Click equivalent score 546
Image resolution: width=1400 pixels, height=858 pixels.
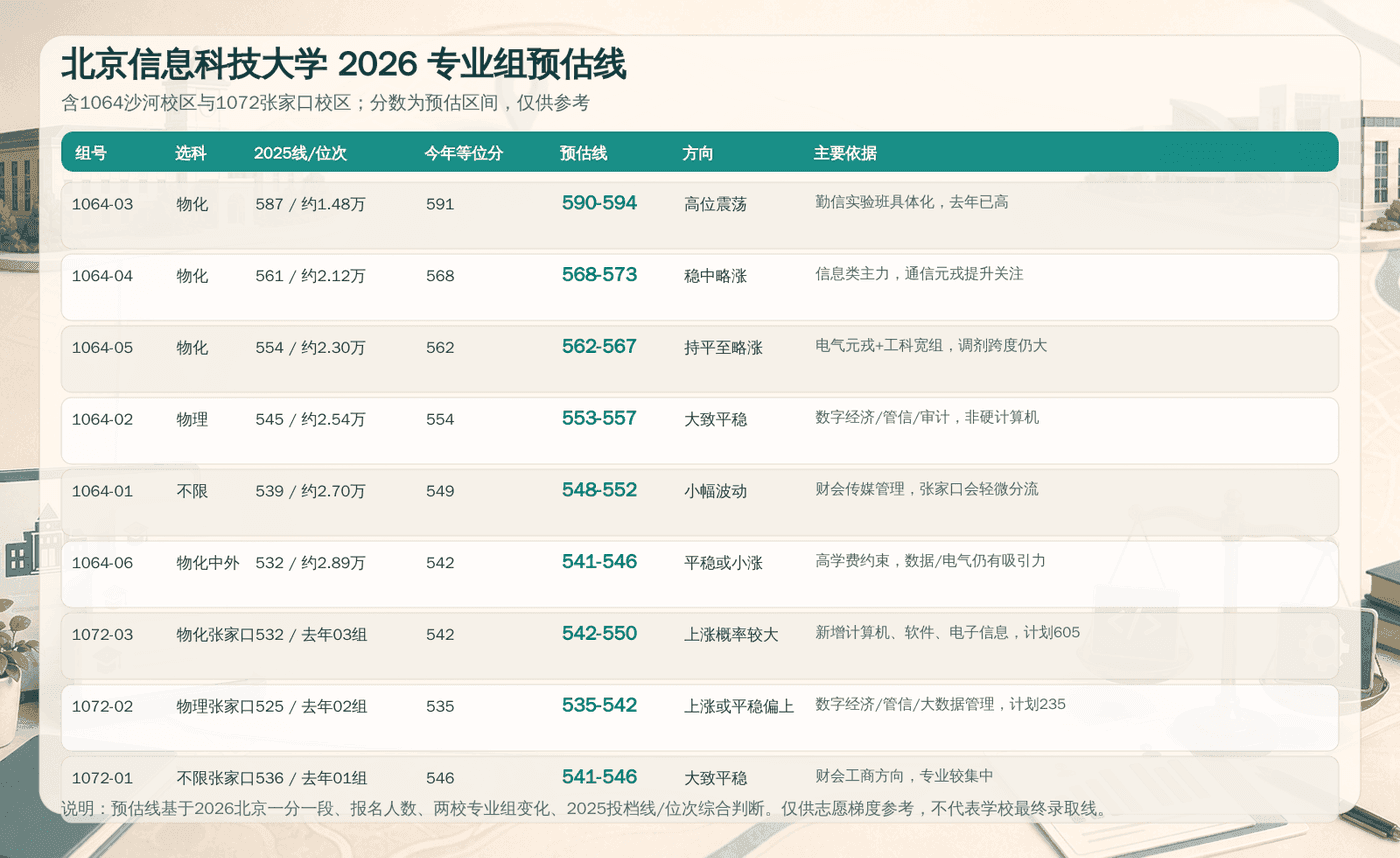pos(440,778)
